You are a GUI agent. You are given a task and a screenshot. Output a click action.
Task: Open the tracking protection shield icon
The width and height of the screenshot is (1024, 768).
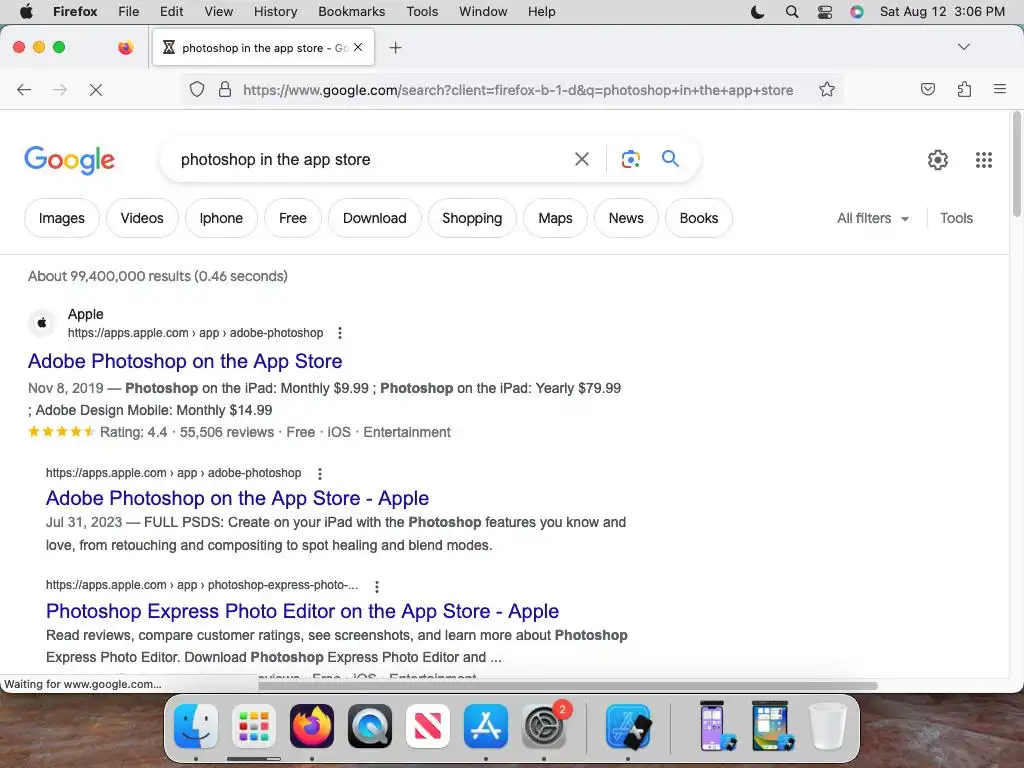(197, 89)
